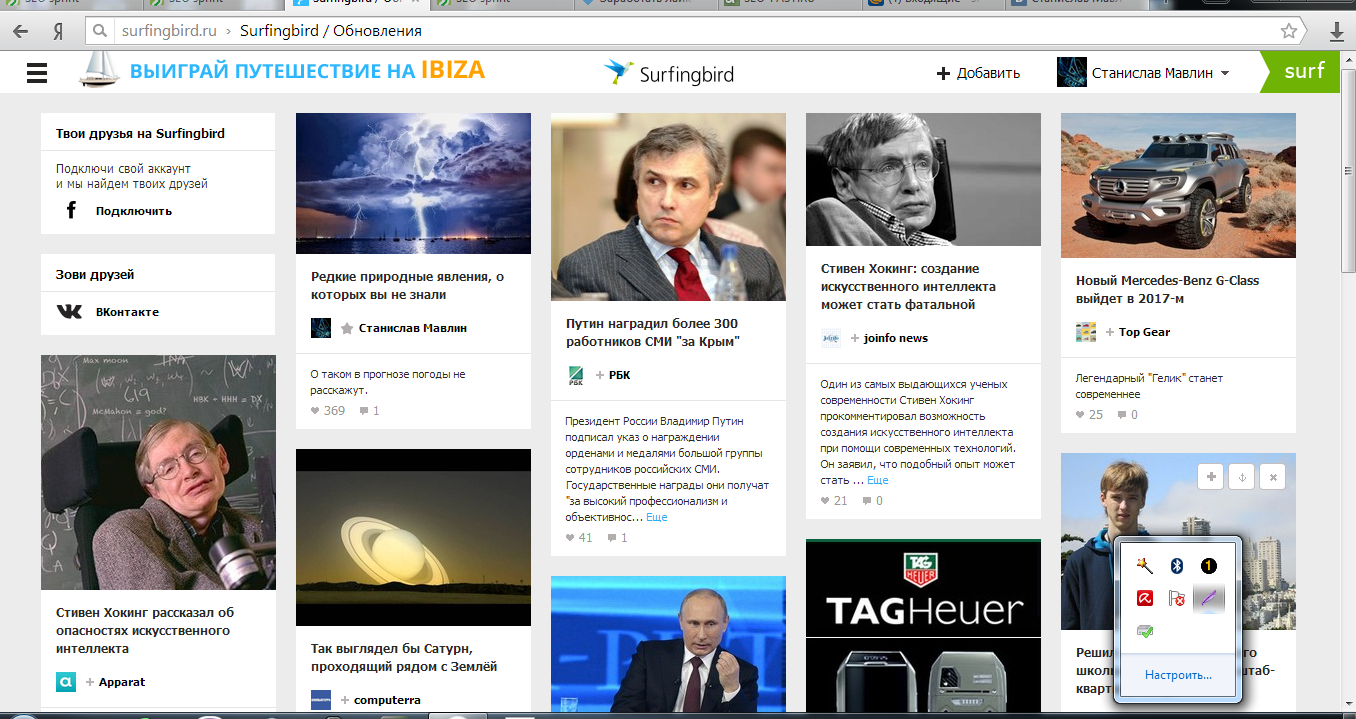1356x719 pixels.
Task: Open the "Новый Mercedes-Benz G-Class" article title
Action: (1167, 290)
